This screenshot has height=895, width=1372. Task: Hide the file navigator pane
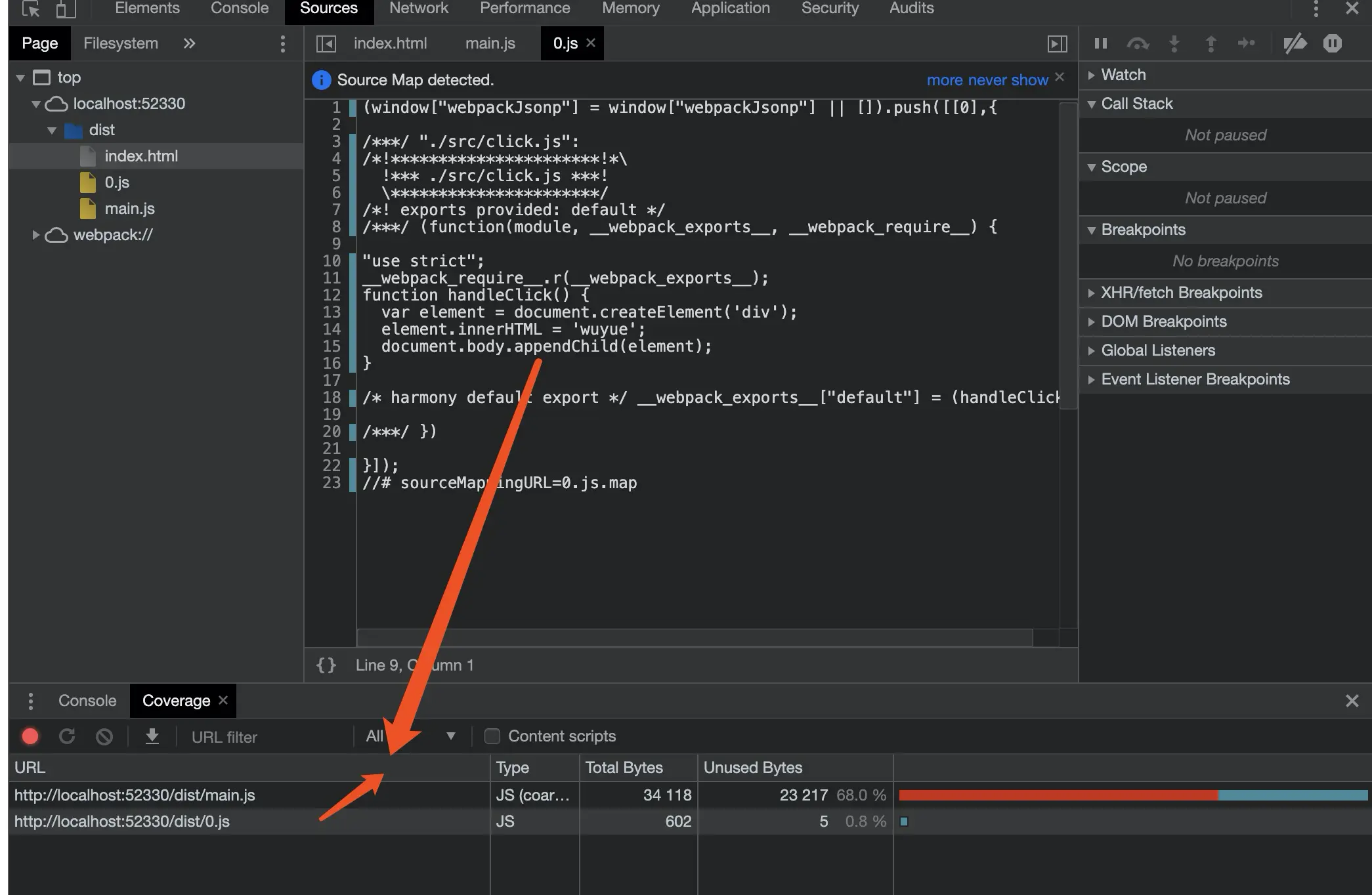(x=326, y=44)
